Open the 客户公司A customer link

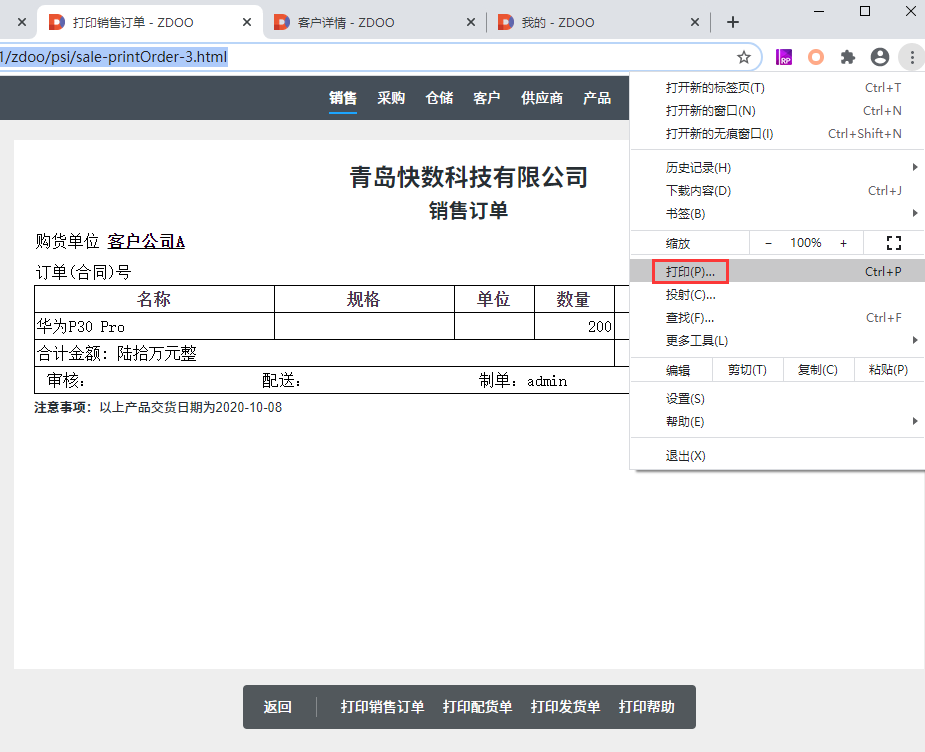click(146, 241)
